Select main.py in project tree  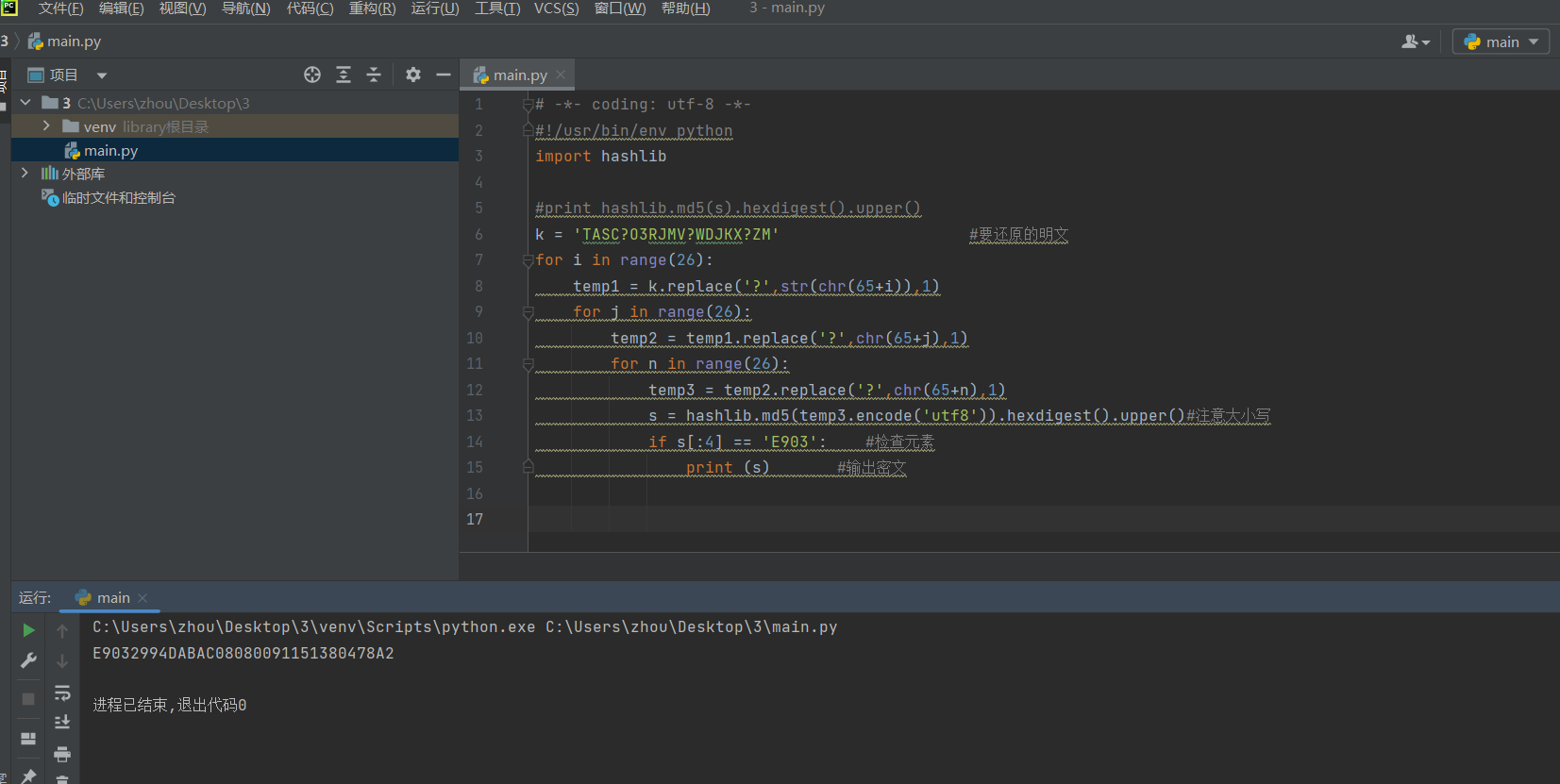pos(234,150)
